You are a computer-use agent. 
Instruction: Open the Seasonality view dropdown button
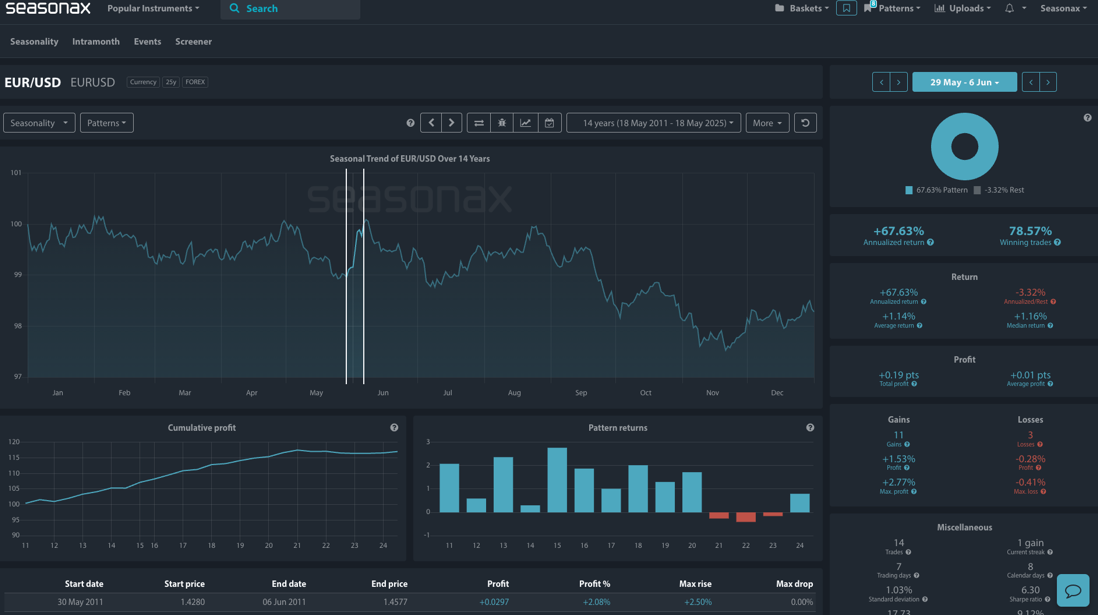point(39,123)
